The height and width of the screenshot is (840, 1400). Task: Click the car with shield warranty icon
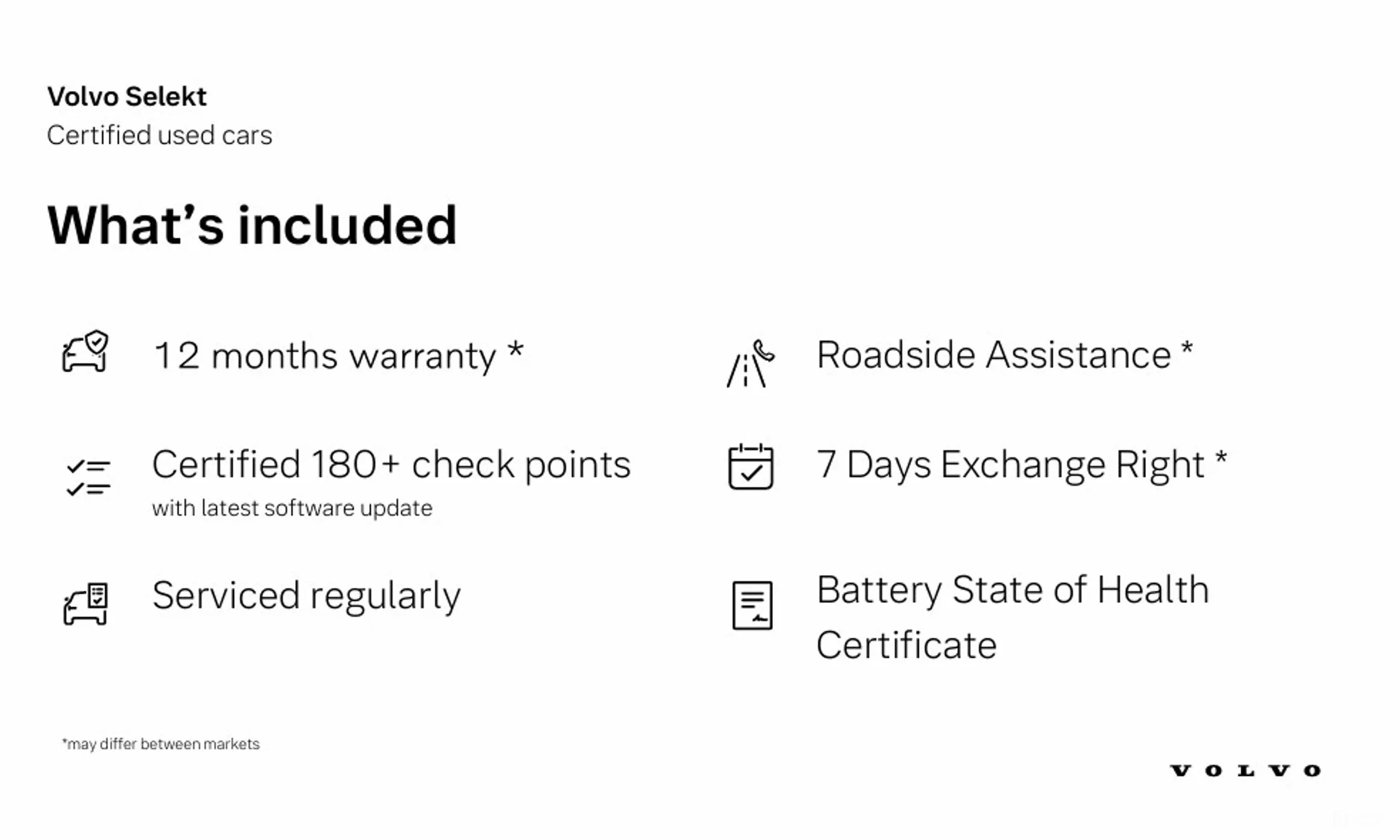click(x=85, y=351)
